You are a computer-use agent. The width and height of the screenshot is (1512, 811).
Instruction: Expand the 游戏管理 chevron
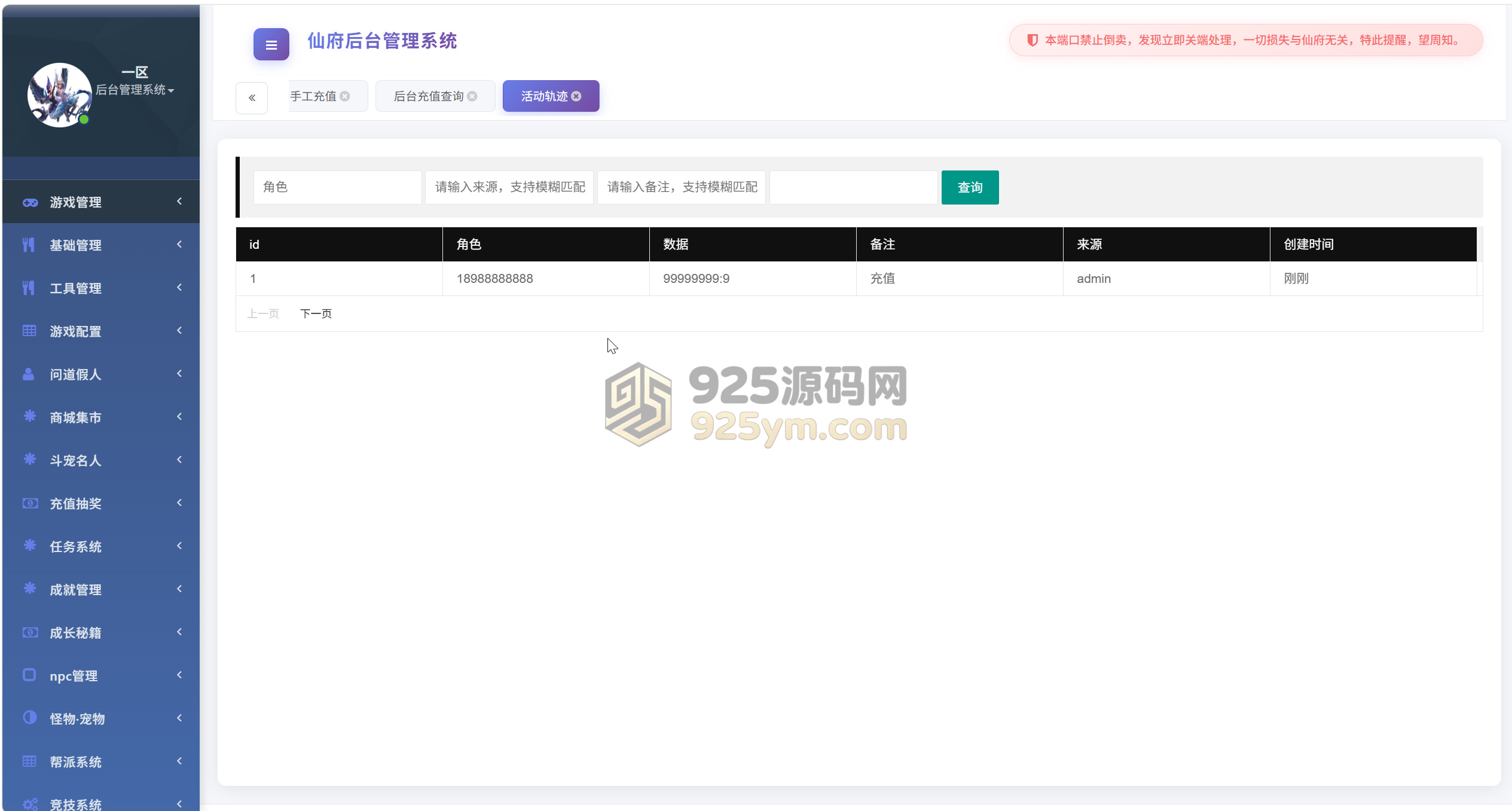pos(179,202)
